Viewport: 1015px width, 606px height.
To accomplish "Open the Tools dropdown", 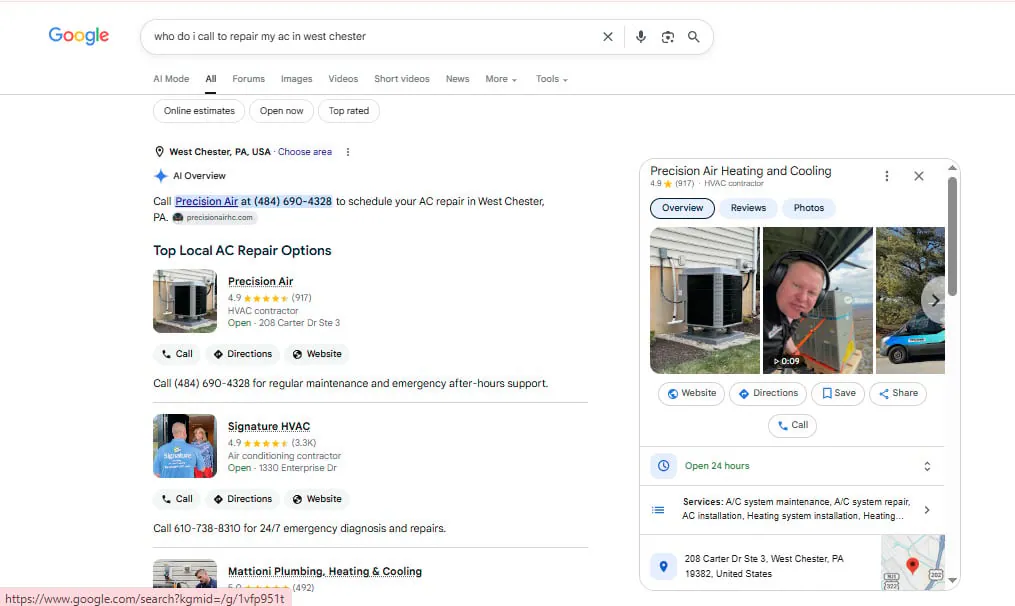I will tap(552, 79).
